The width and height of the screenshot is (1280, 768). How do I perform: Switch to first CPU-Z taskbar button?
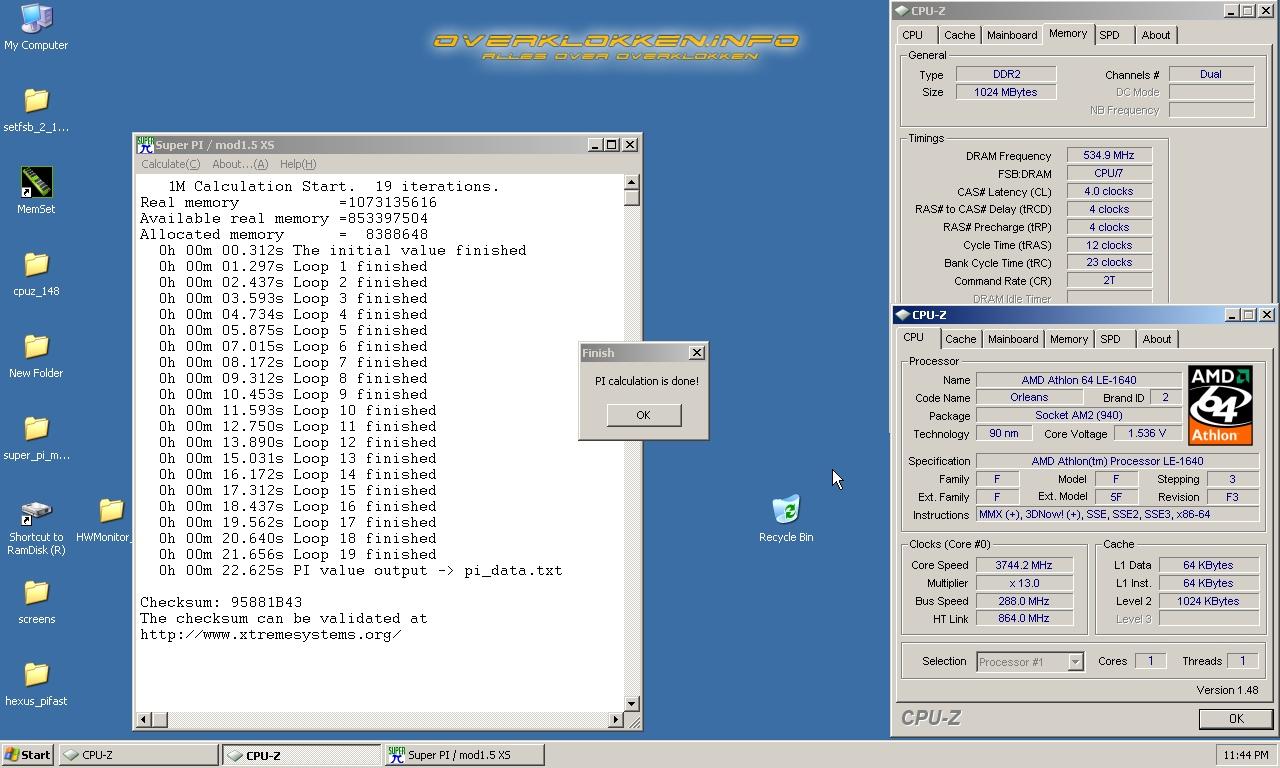tap(139, 755)
